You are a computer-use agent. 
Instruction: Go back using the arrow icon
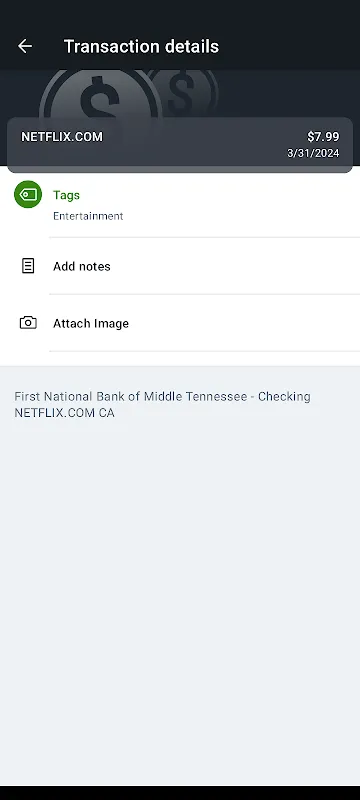[24, 46]
